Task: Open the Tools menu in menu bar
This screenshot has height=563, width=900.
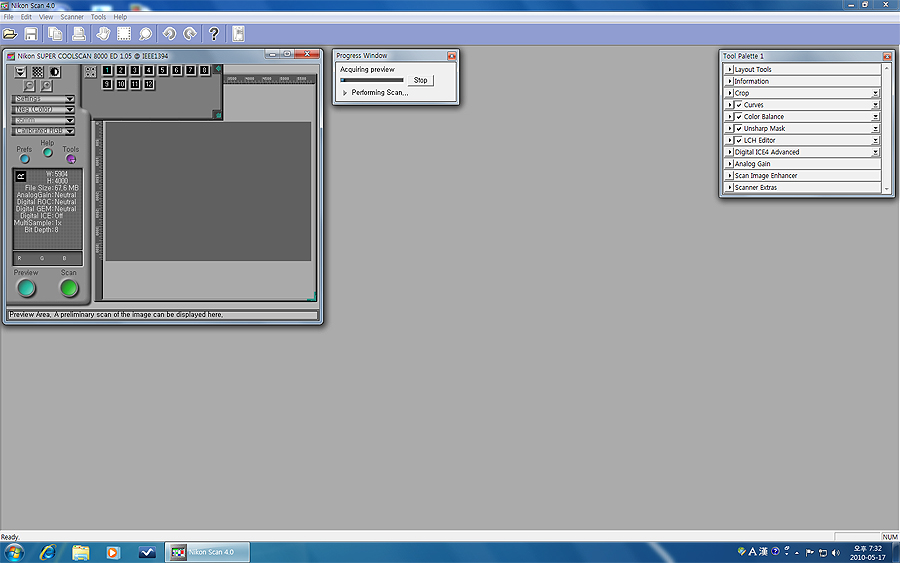Action: 98,17
